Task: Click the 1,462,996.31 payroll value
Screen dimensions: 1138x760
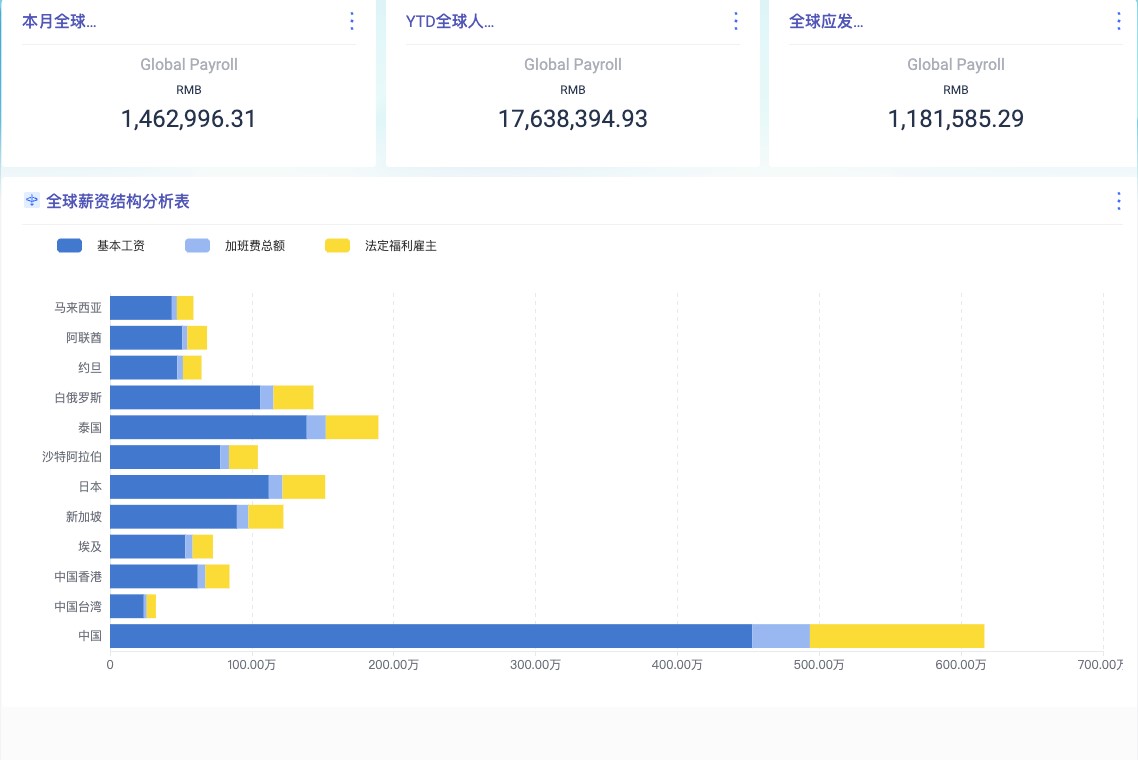Action: coord(189,119)
